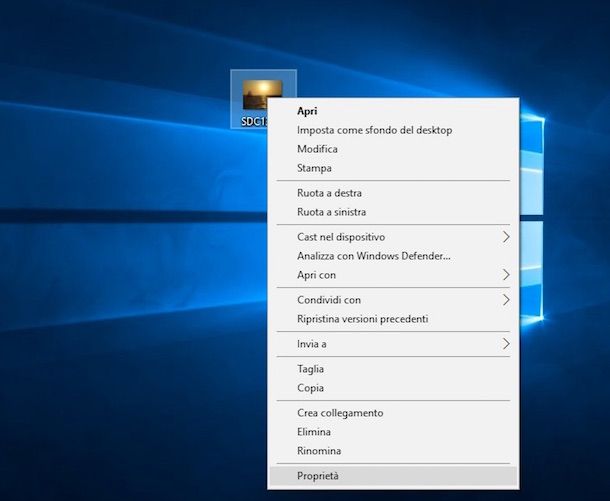This screenshot has height=501, width=610.
Task: Choose Apri from the context menu
Action: (x=307, y=111)
